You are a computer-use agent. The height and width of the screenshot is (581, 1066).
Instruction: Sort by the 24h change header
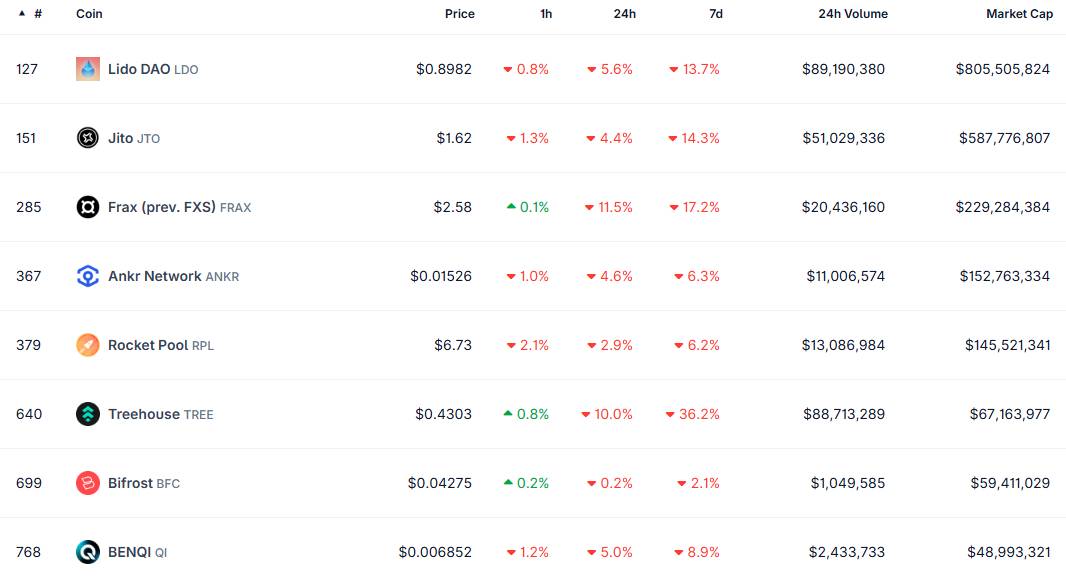(x=624, y=14)
